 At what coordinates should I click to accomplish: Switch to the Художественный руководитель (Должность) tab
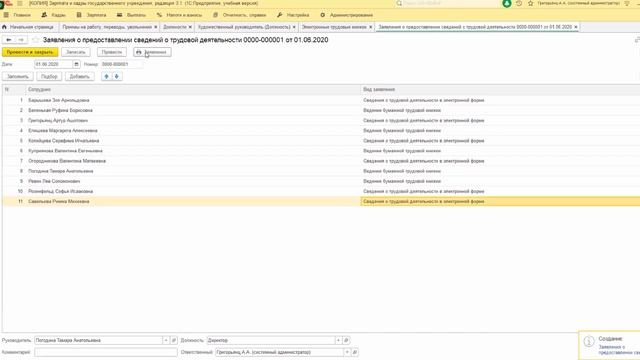click(244, 27)
